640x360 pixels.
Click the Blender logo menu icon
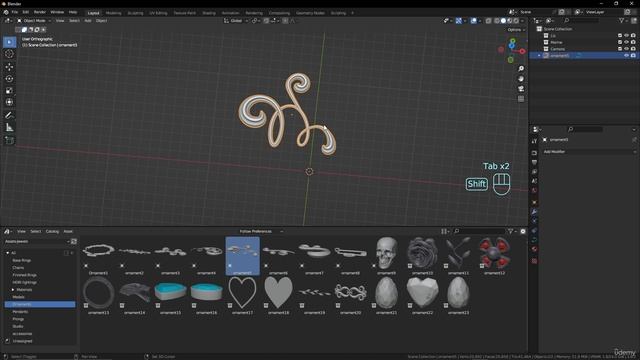(6, 12)
